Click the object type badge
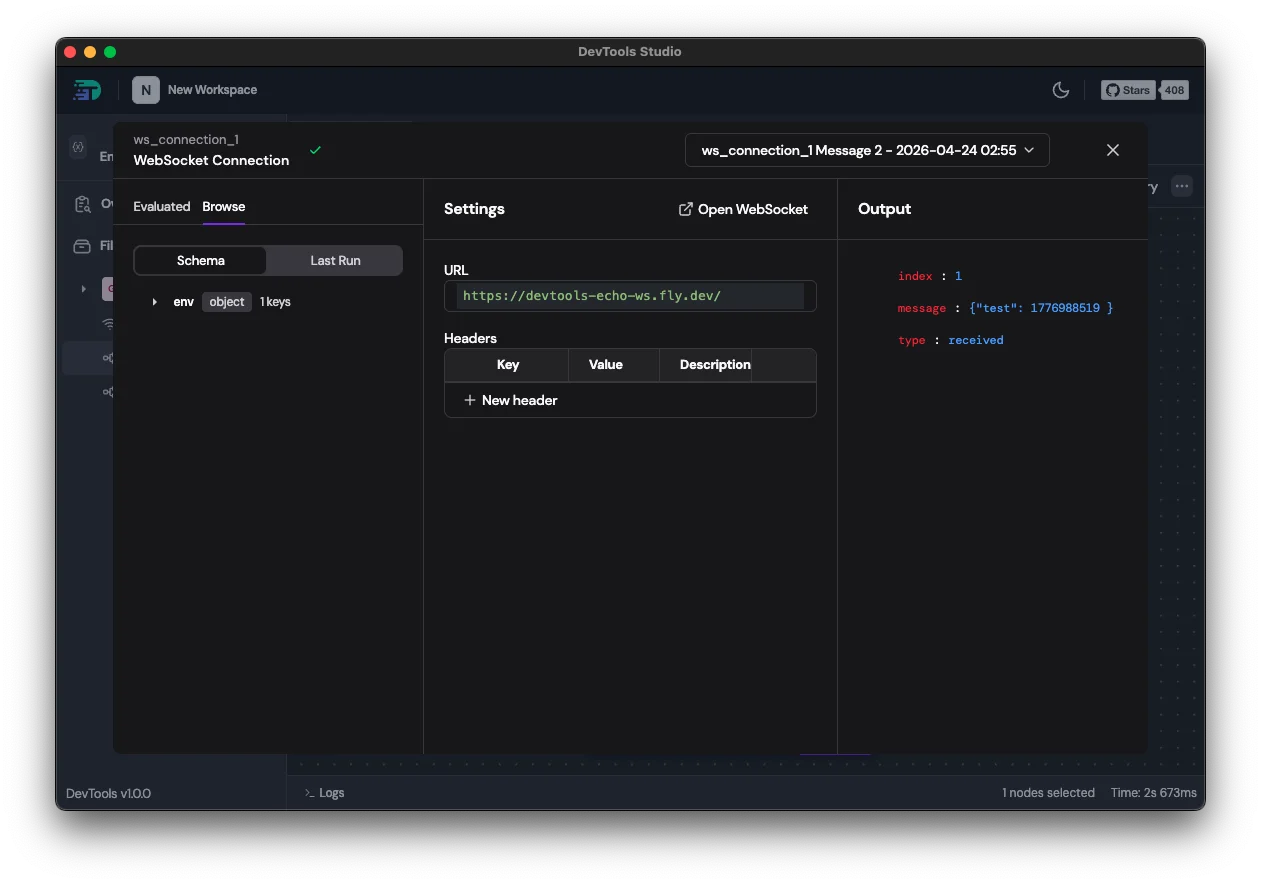Image resolution: width=1261 pixels, height=884 pixels. click(227, 302)
